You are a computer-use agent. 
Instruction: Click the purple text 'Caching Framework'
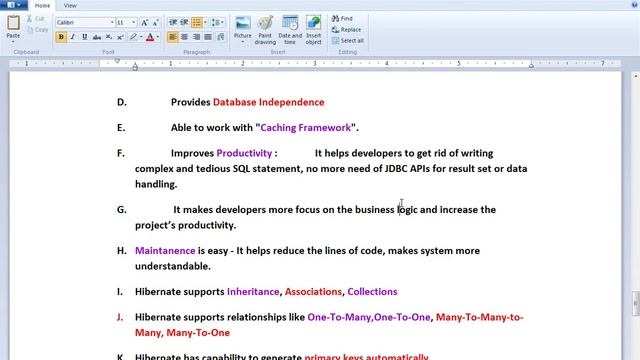[305, 127]
